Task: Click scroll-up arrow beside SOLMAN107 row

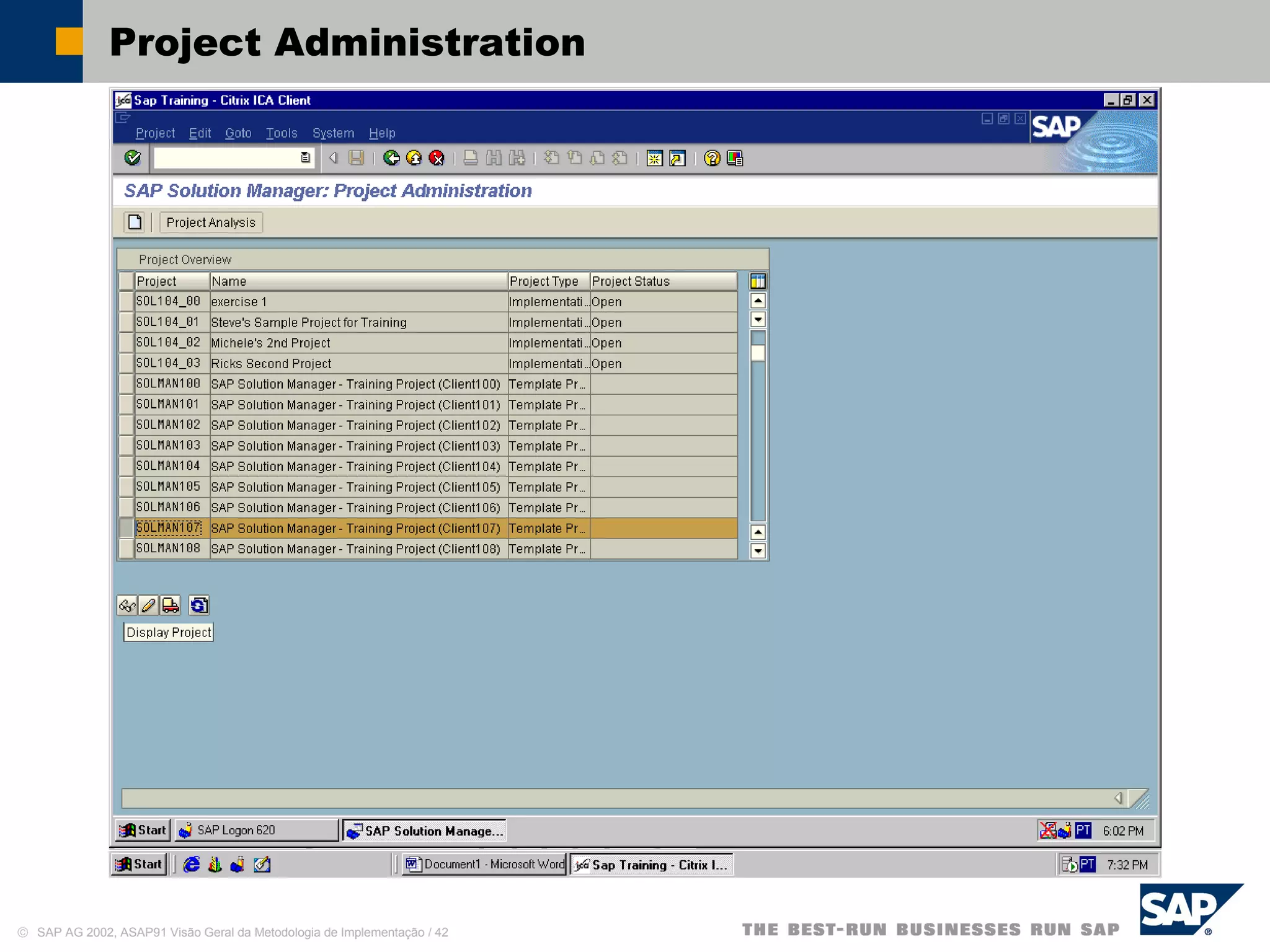Action: [x=758, y=532]
